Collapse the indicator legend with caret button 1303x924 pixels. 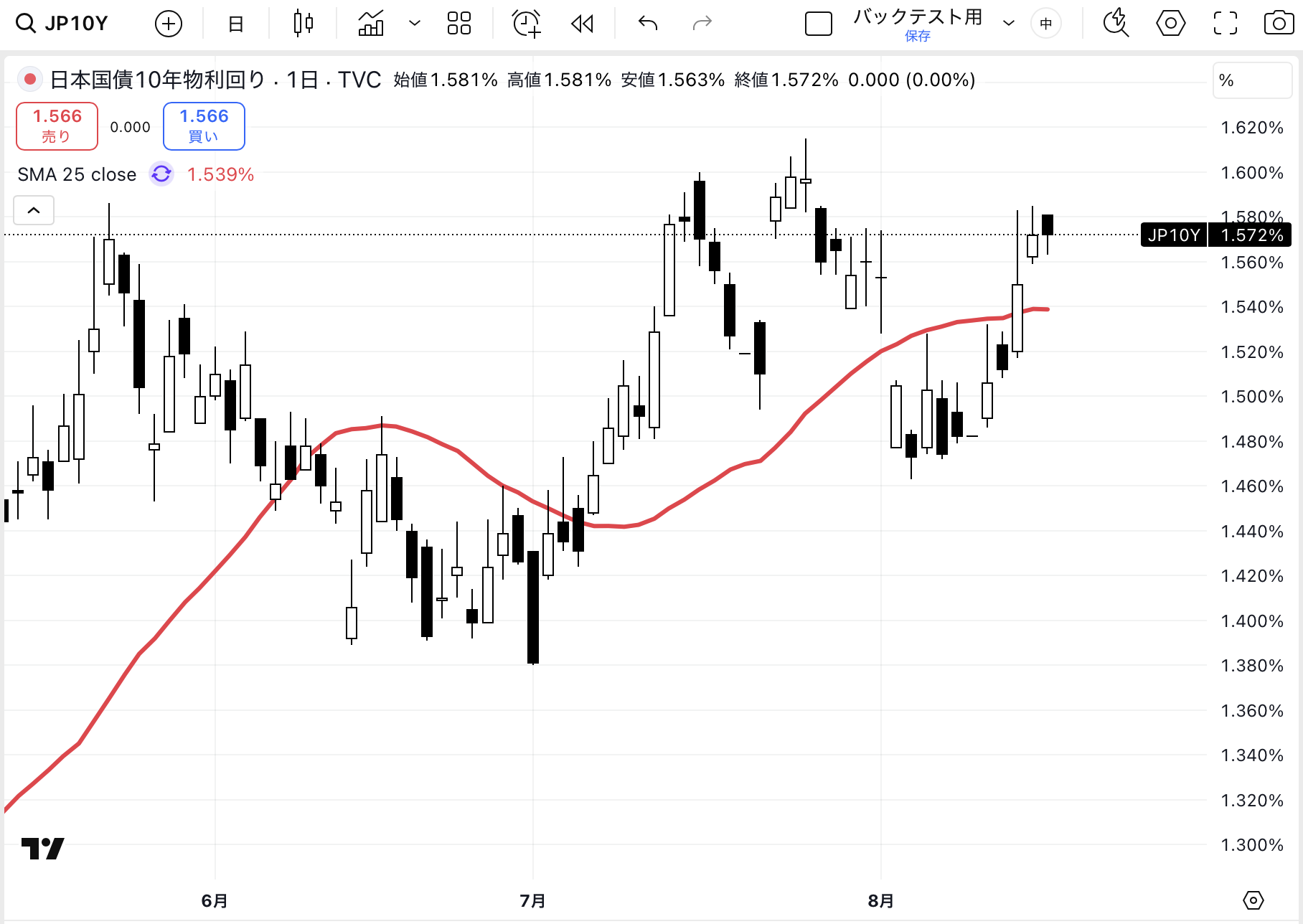click(34, 210)
